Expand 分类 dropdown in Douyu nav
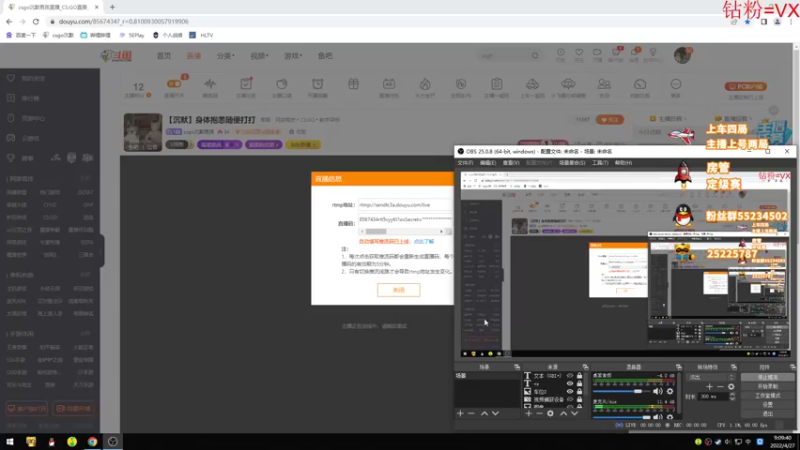Image resolution: width=800 pixels, height=450 pixels. pos(226,56)
